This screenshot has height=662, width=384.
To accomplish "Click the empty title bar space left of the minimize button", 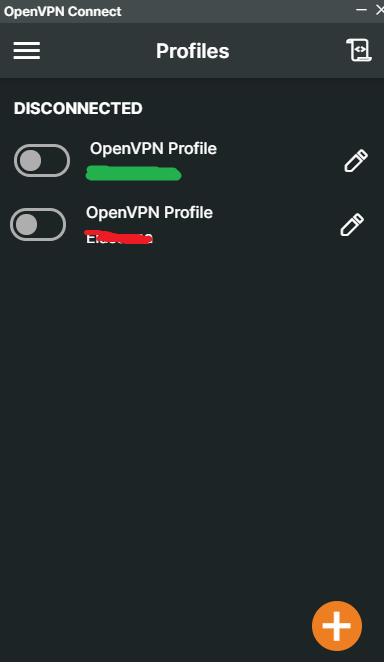I will 236,11.
